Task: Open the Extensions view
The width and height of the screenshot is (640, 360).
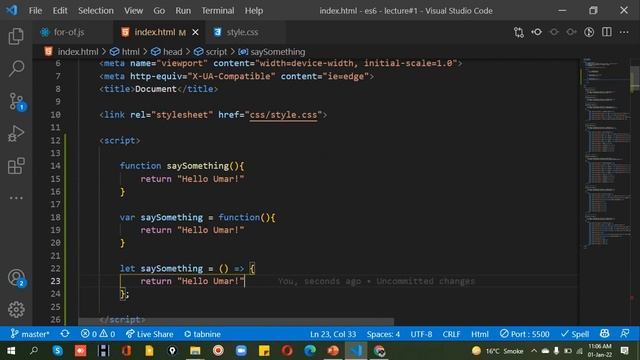Action: 16,166
